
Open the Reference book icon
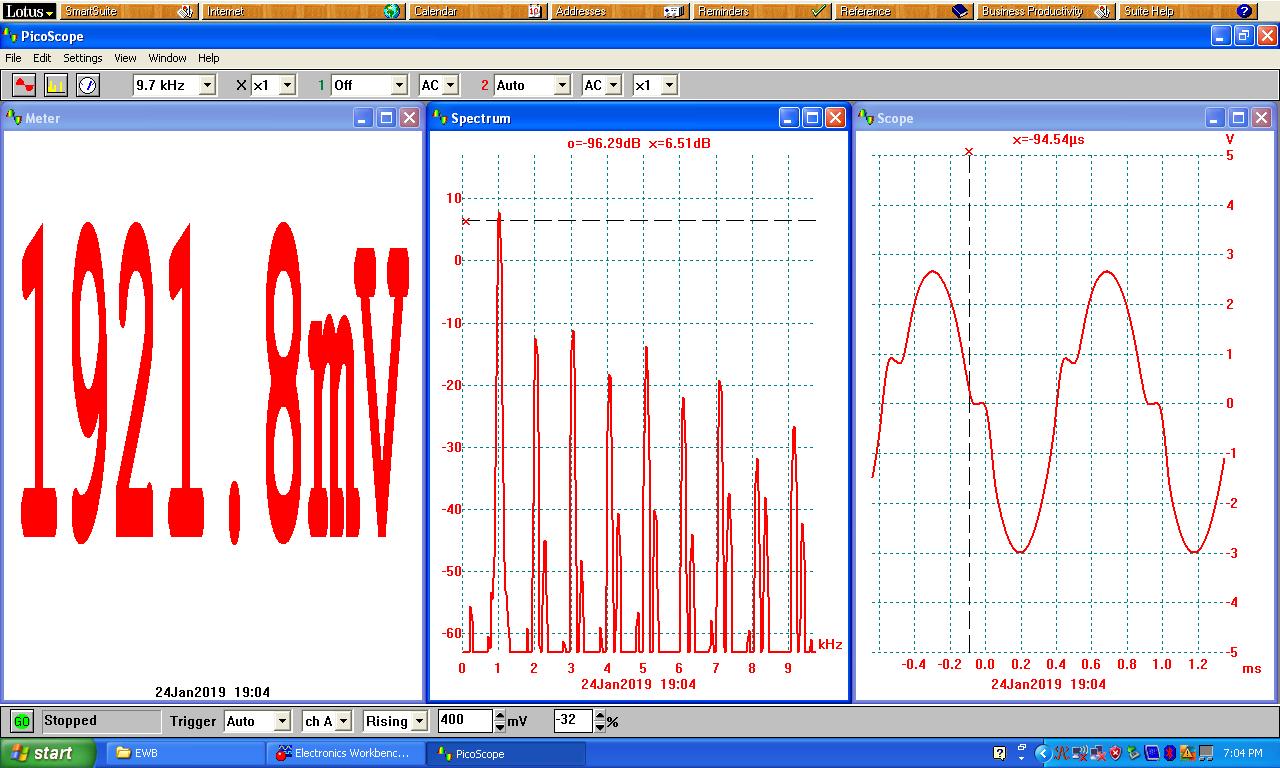[x=960, y=11]
